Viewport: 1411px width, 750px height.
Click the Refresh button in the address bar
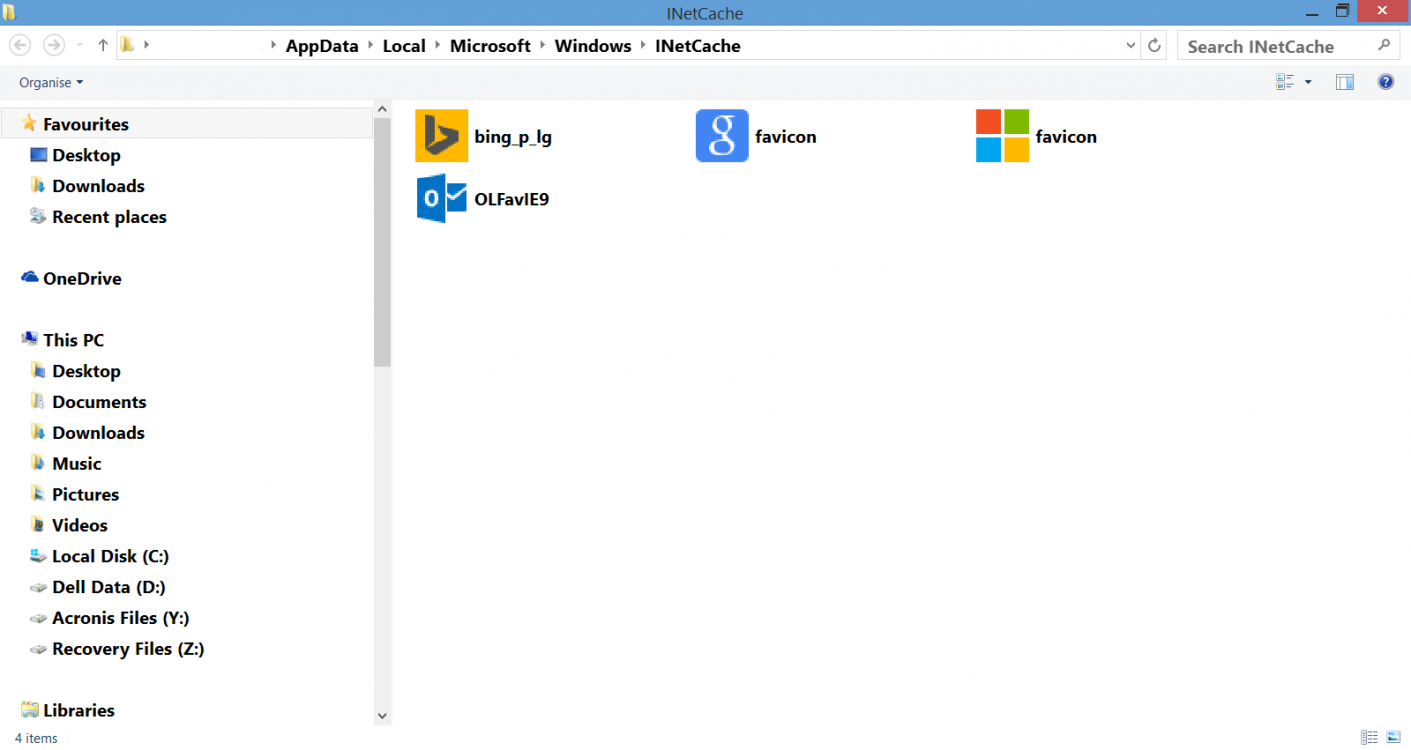point(1154,45)
